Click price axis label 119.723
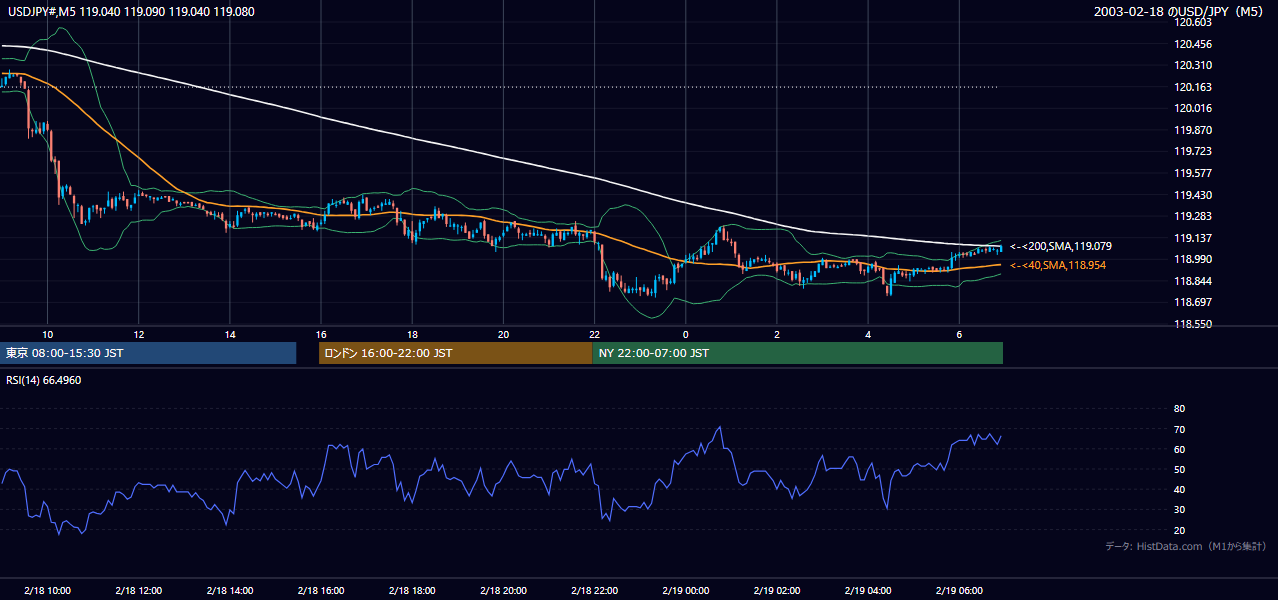This screenshot has width=1278, height=600. coord(1194,151)
